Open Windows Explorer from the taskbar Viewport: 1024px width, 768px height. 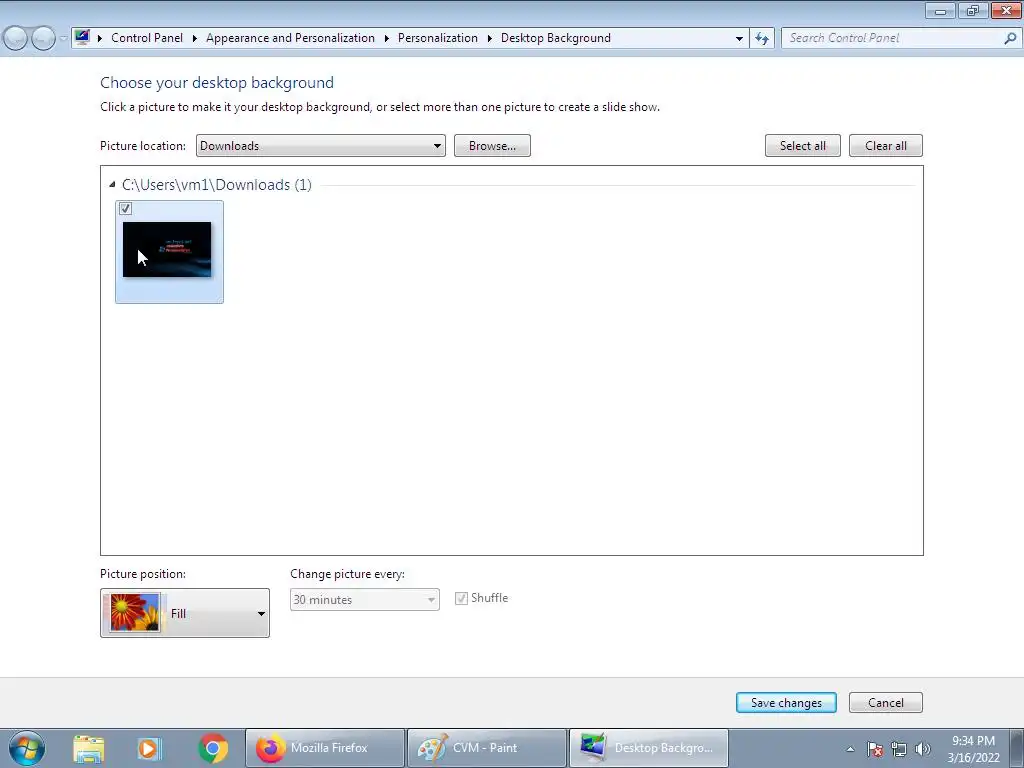89,748
